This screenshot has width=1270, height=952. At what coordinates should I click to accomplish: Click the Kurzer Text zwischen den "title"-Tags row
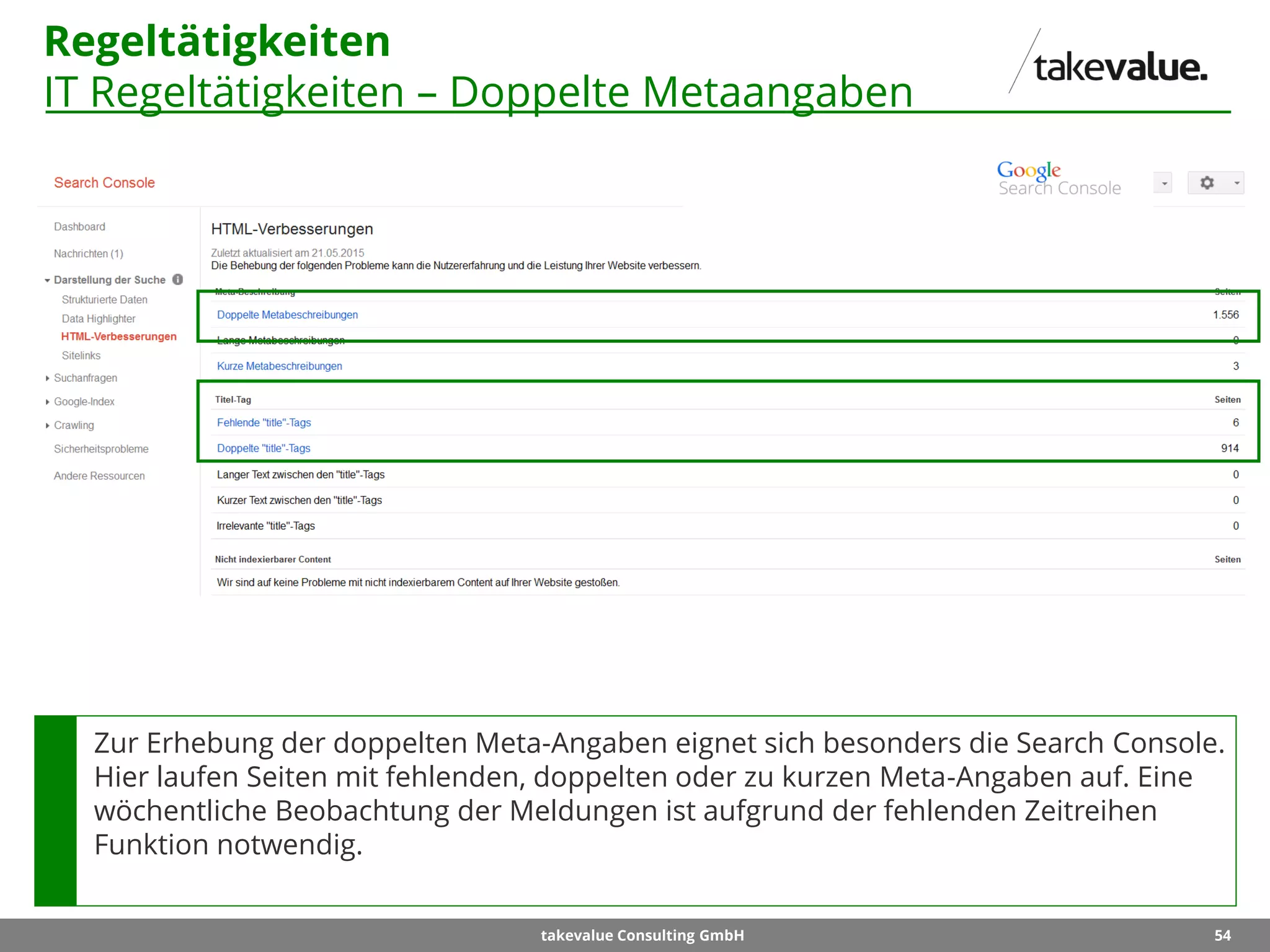coord(727,500)
